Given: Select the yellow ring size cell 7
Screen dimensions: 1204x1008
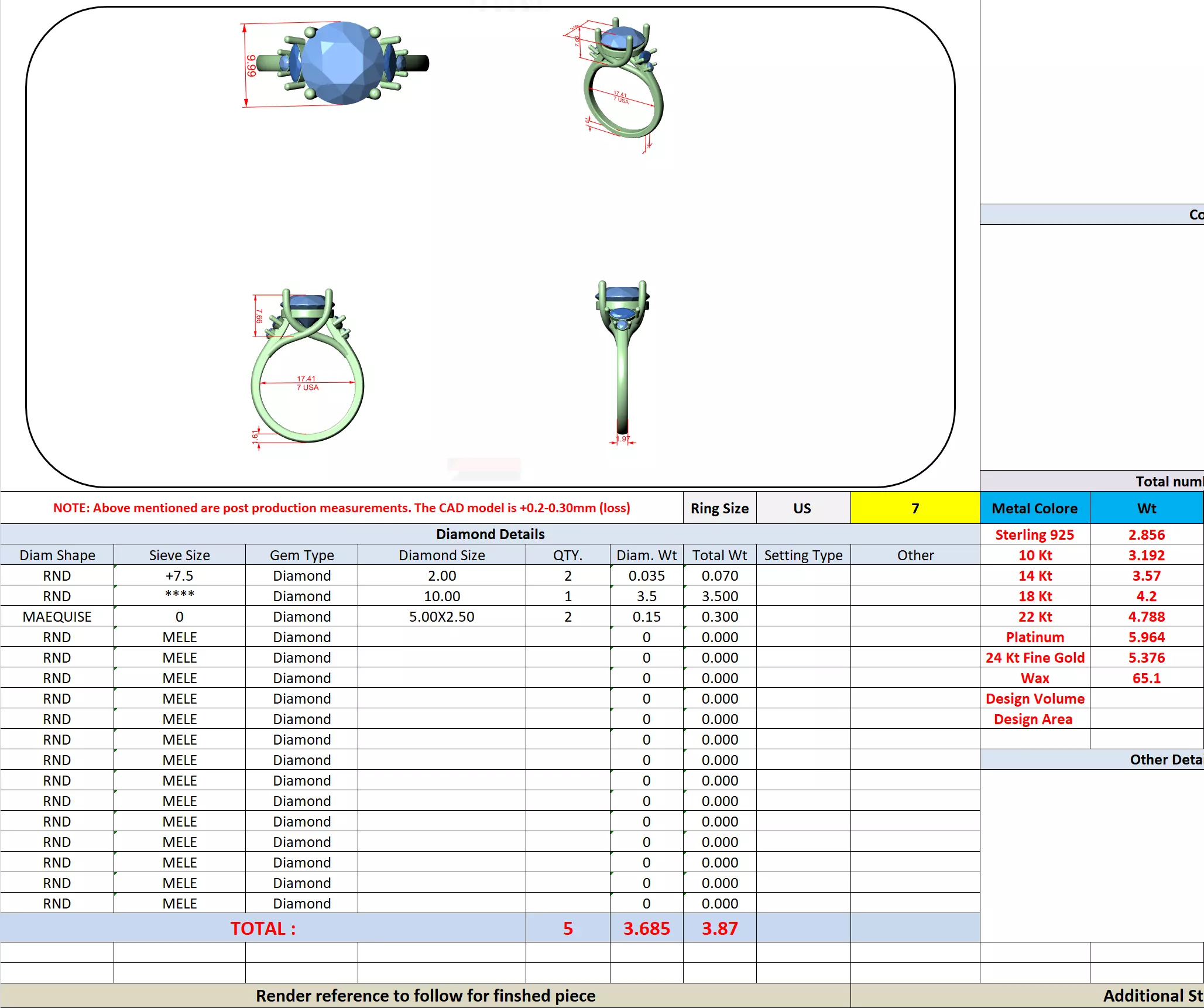Looking at the screenshot, I should pyautogui.click(x=915, y=508).
